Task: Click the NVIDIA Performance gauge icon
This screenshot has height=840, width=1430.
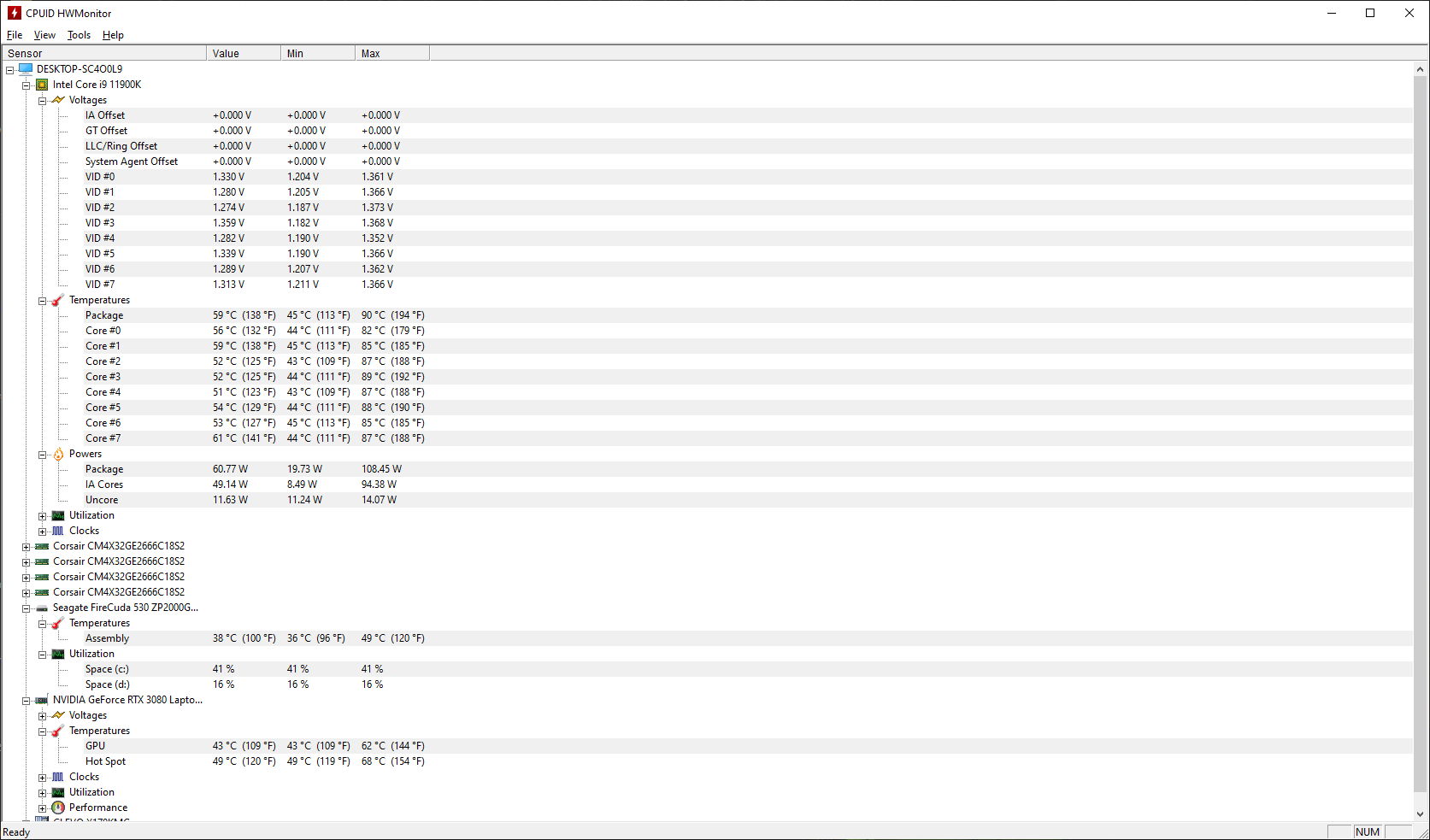Action: click(x=58, y=808)
